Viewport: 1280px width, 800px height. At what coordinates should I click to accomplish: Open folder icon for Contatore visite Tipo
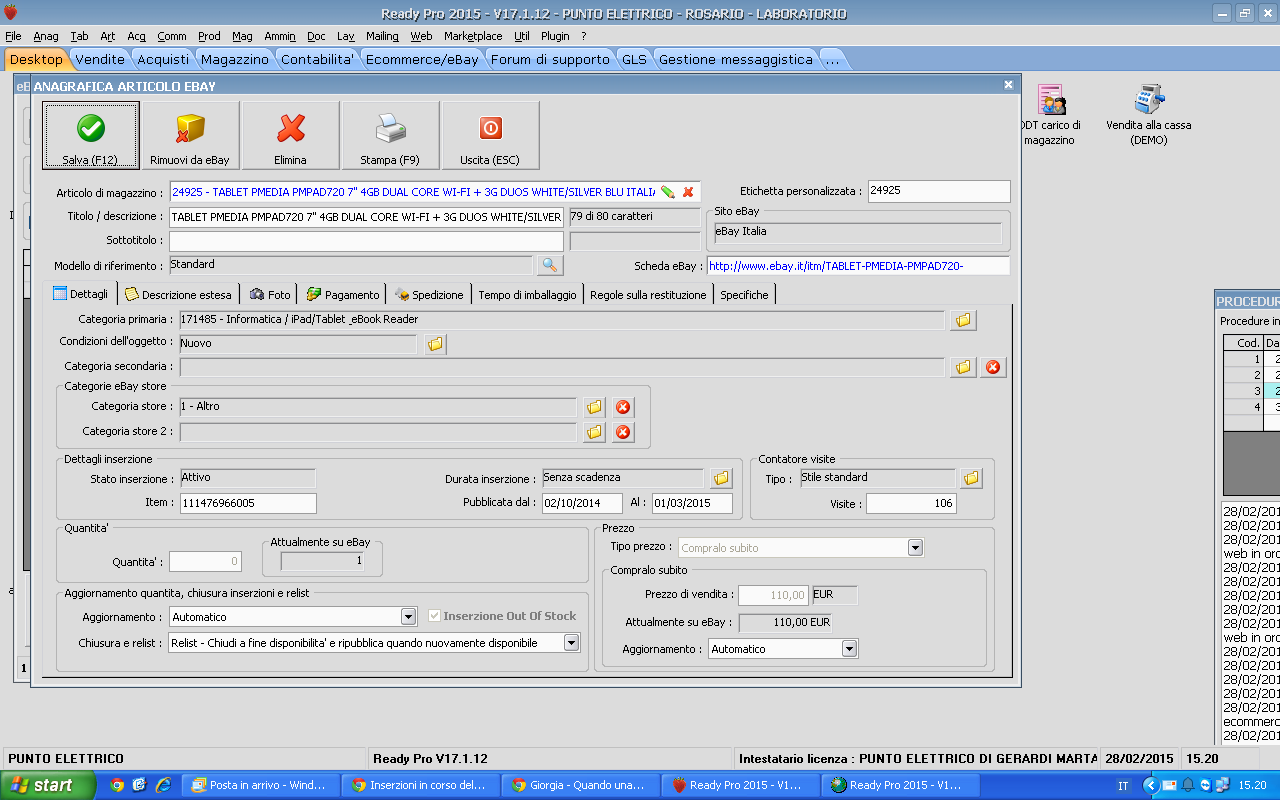[971, 479]
